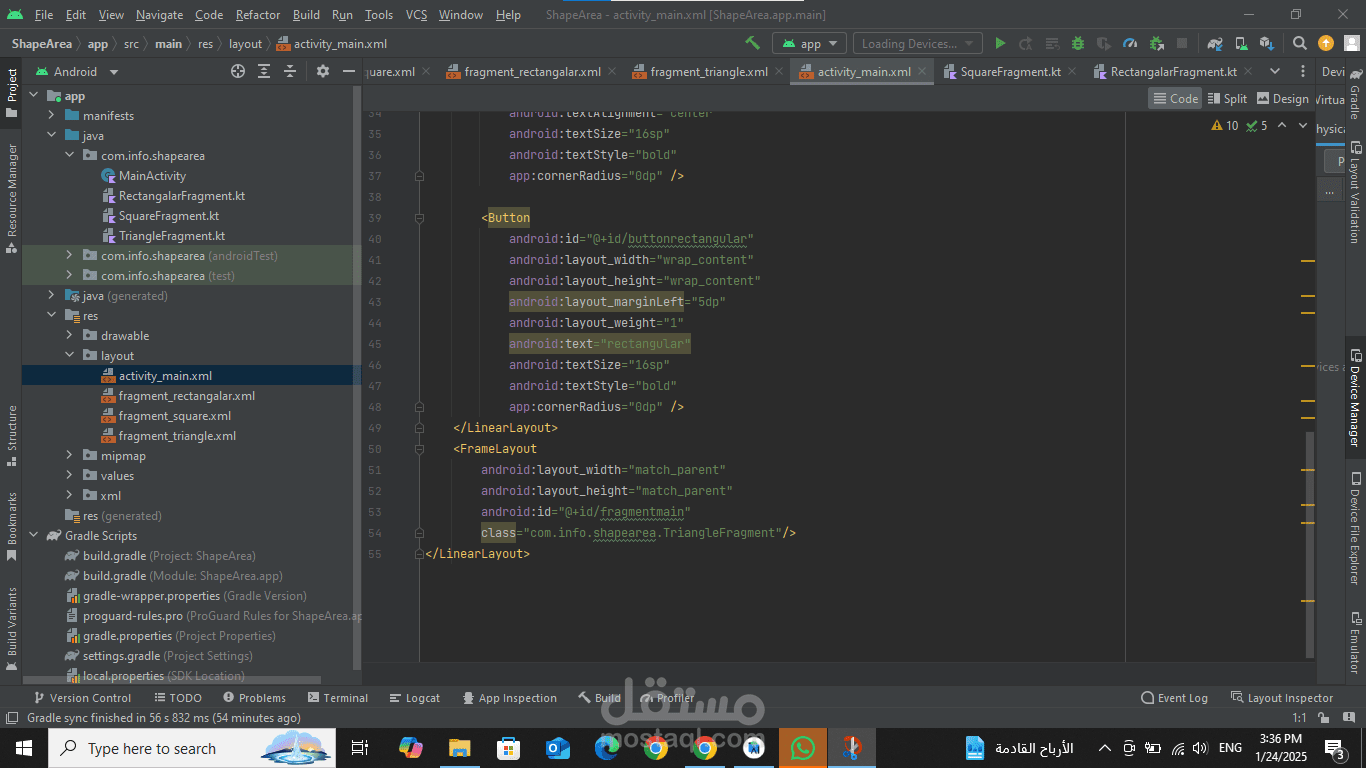Click Apply Code Changes icon
Screen dimensions: 1366x768
pyautogui.click(x=1051, y=43)
